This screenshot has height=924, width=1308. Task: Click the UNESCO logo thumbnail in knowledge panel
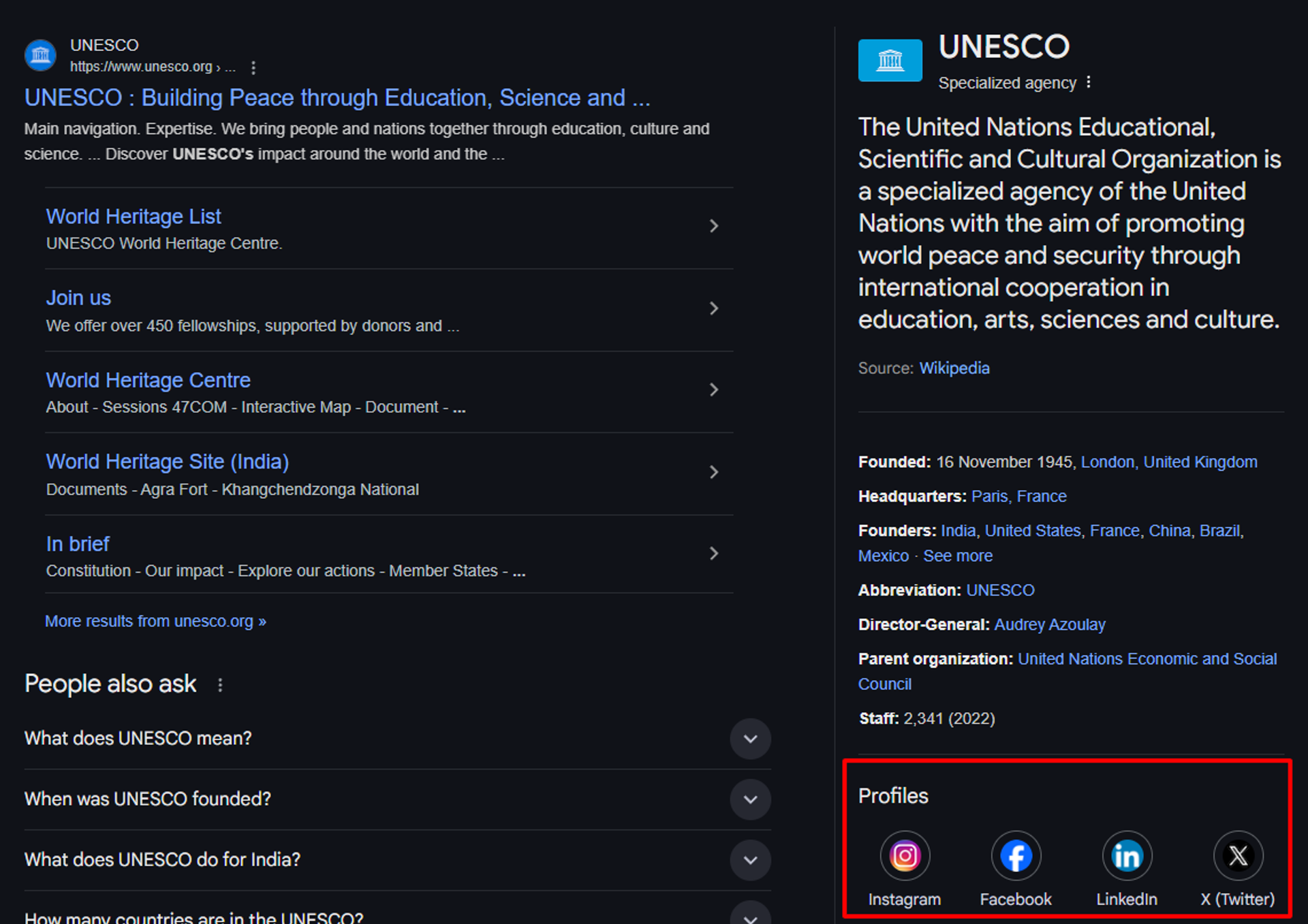click(890, 61)
